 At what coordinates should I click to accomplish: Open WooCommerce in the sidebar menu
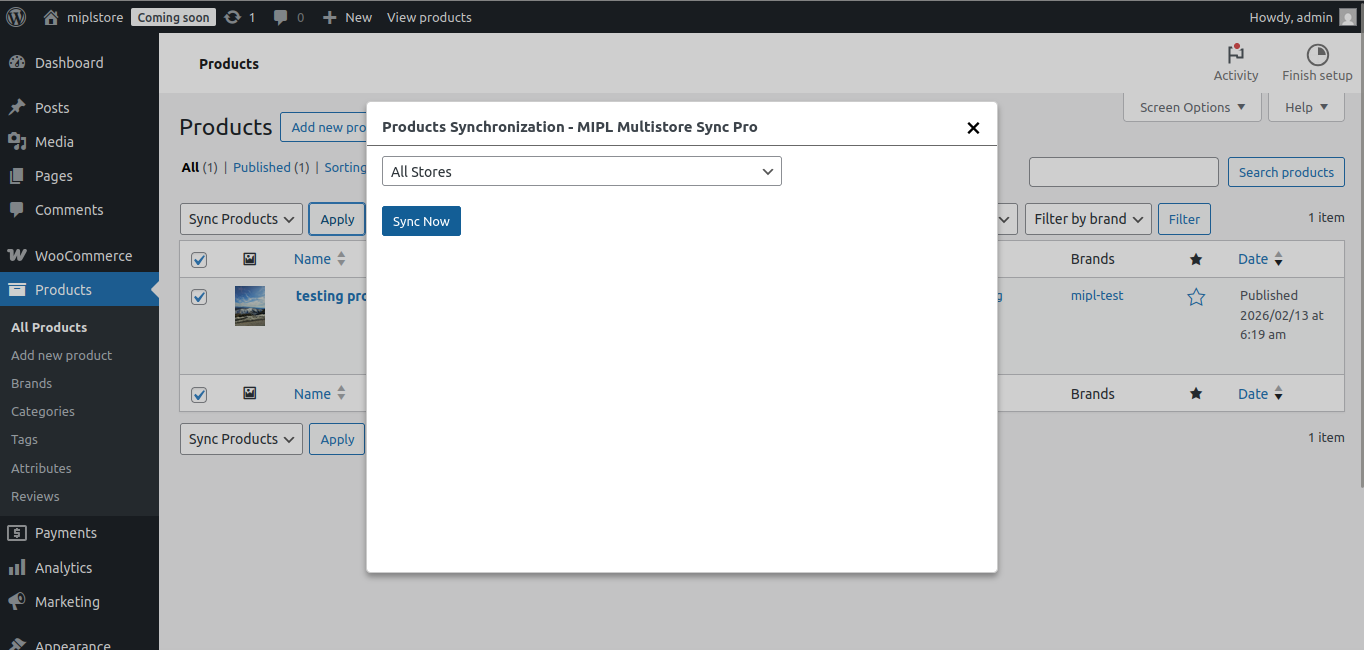coord(83,256)
